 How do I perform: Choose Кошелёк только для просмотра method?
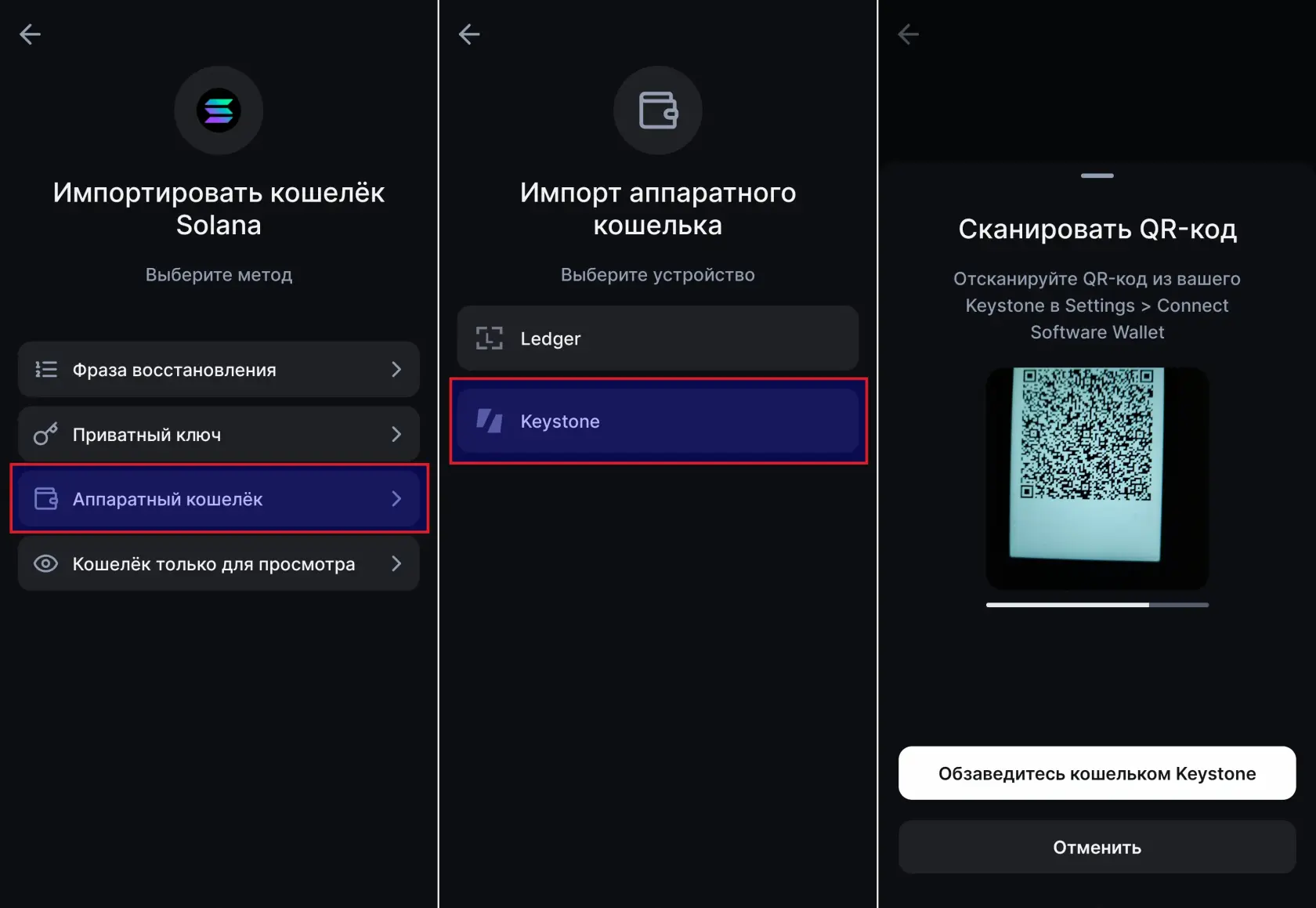[x=219, y=564]
